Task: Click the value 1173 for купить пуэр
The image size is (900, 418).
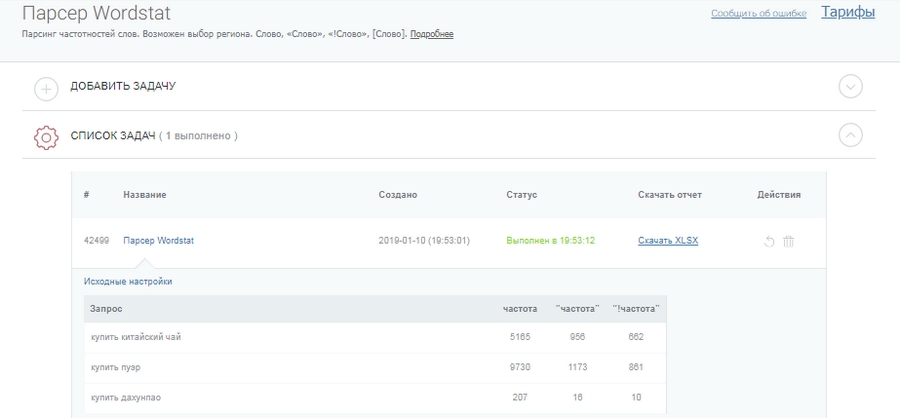Action: 577,367
